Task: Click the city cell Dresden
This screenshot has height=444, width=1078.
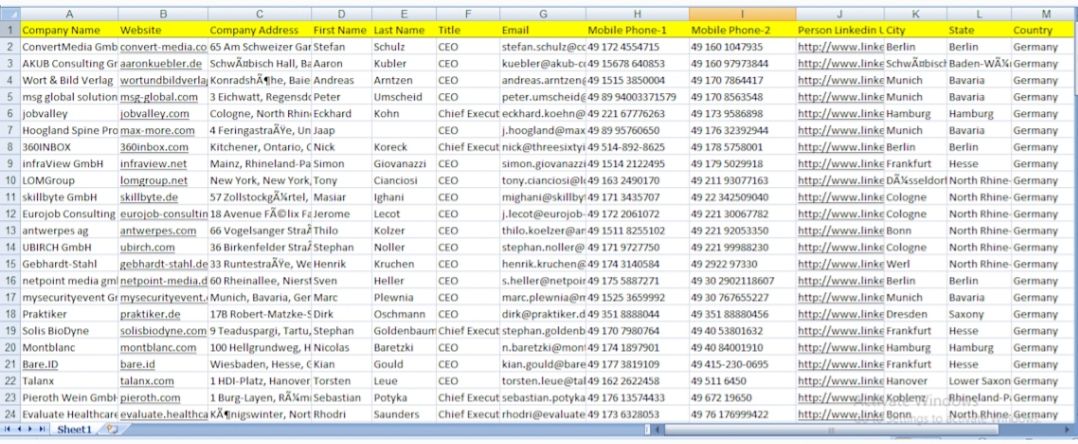Action: click(x=916, y=314)
